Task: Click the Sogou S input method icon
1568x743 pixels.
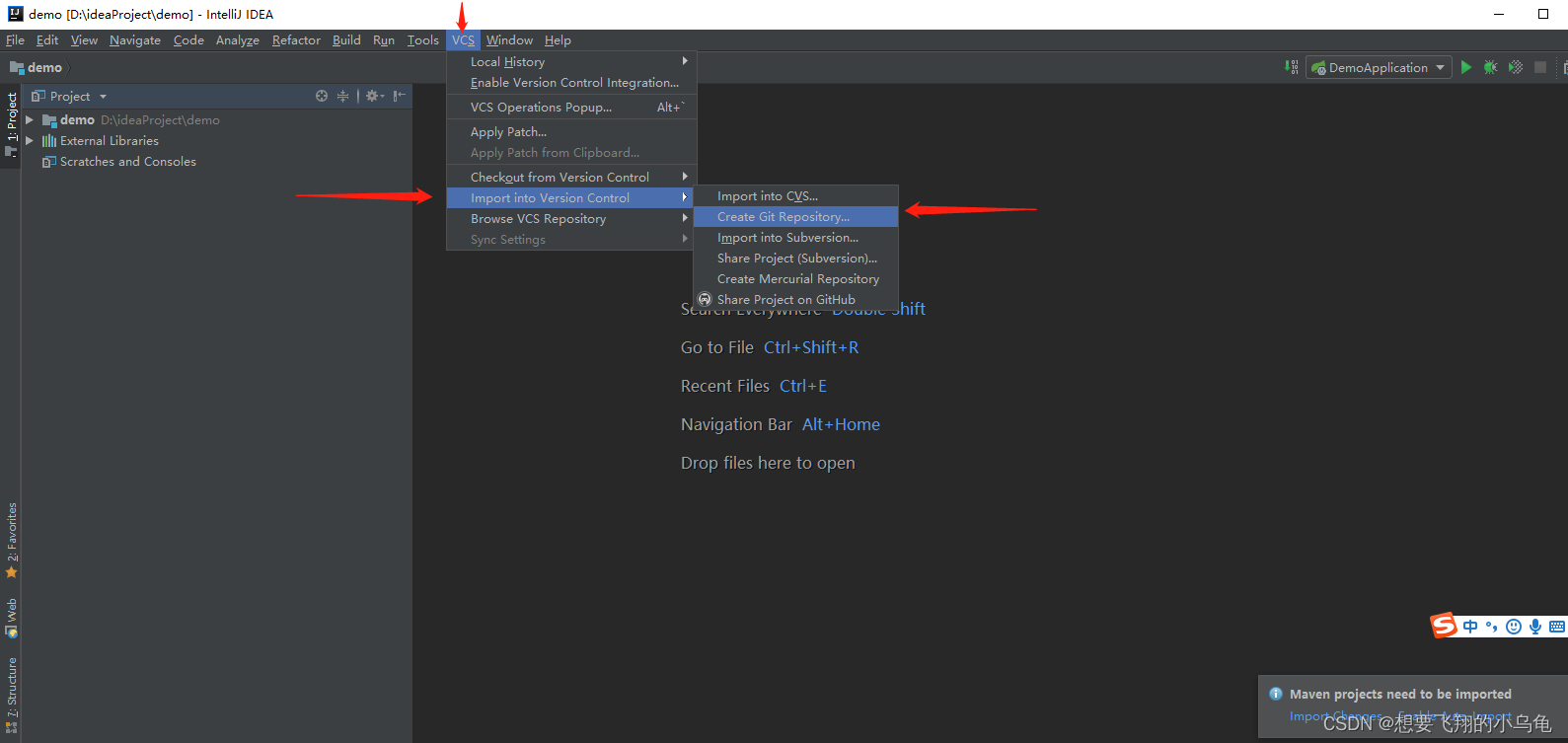Action: [1444, 626]
